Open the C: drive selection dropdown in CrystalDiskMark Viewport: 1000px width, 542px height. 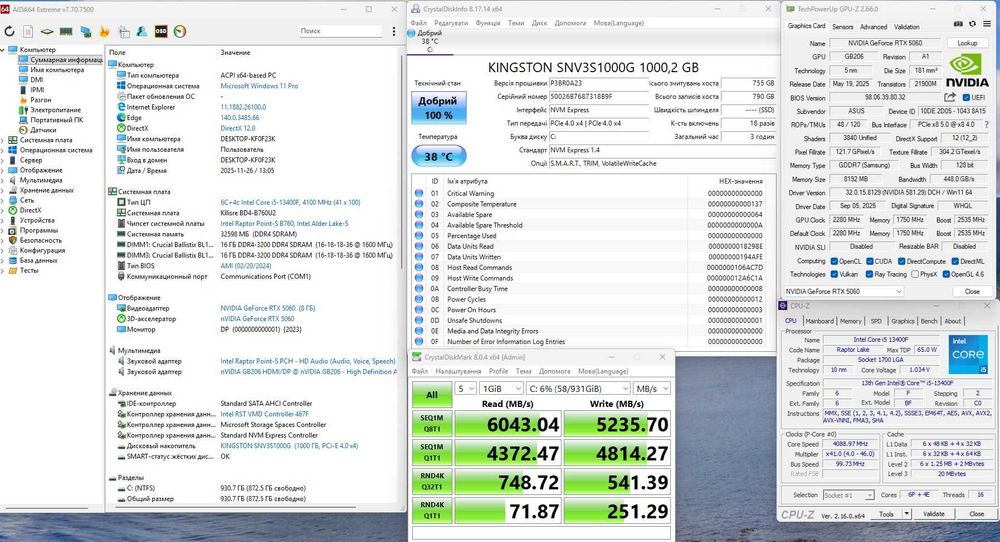578,388
